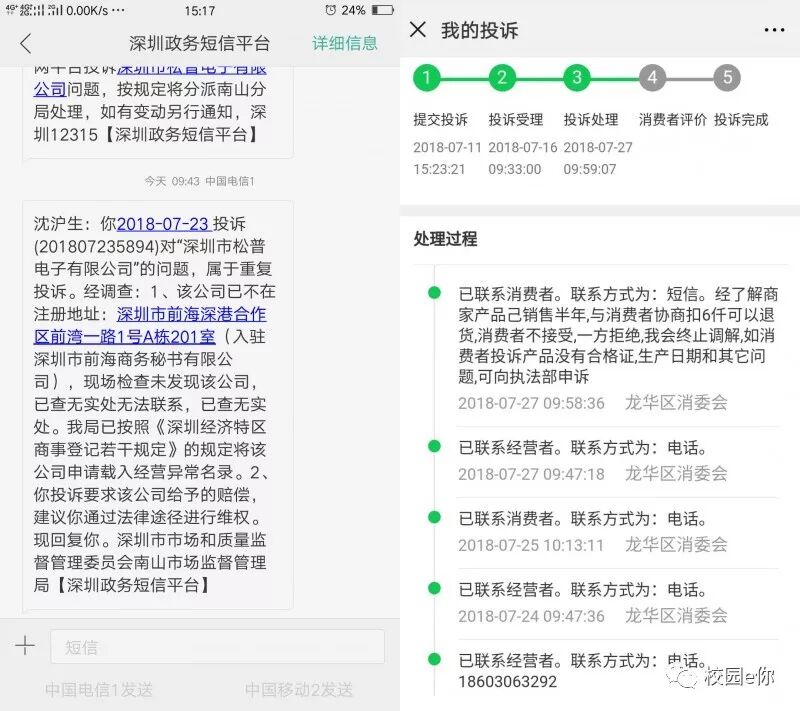
Task: Tap the phone number 18603063292
Action: pos(508,681)
